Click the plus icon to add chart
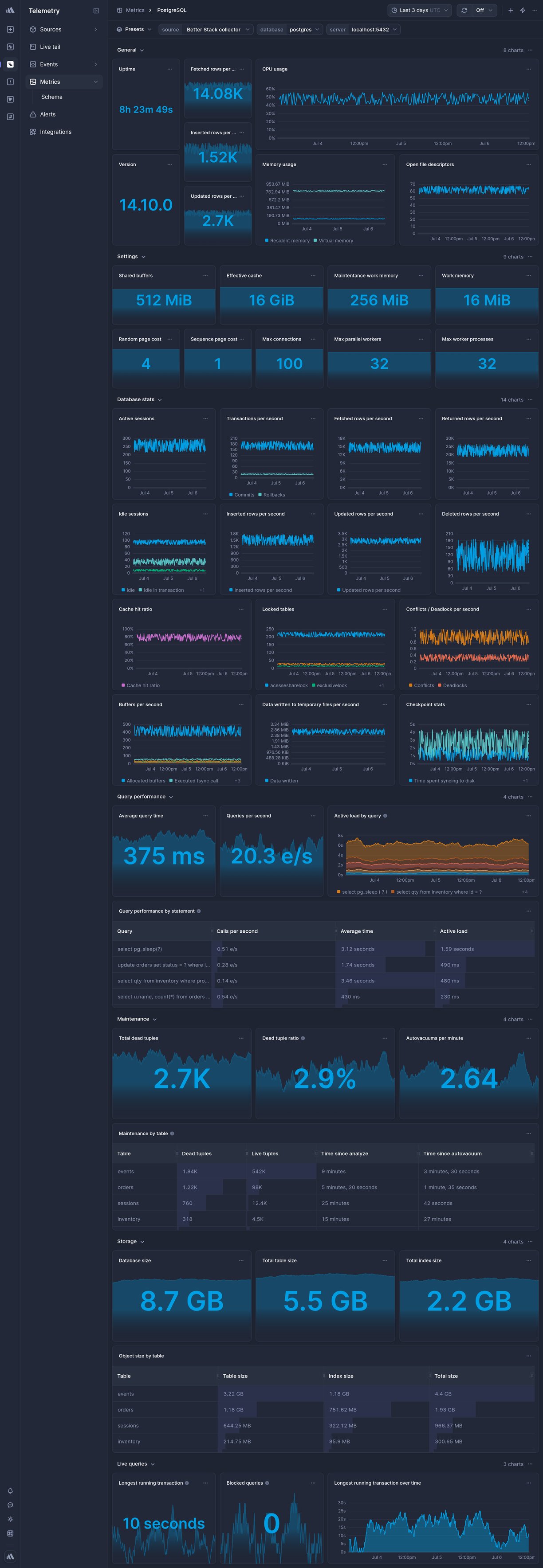The height and width of the screenshot is (1568, 543). [511, 10]
